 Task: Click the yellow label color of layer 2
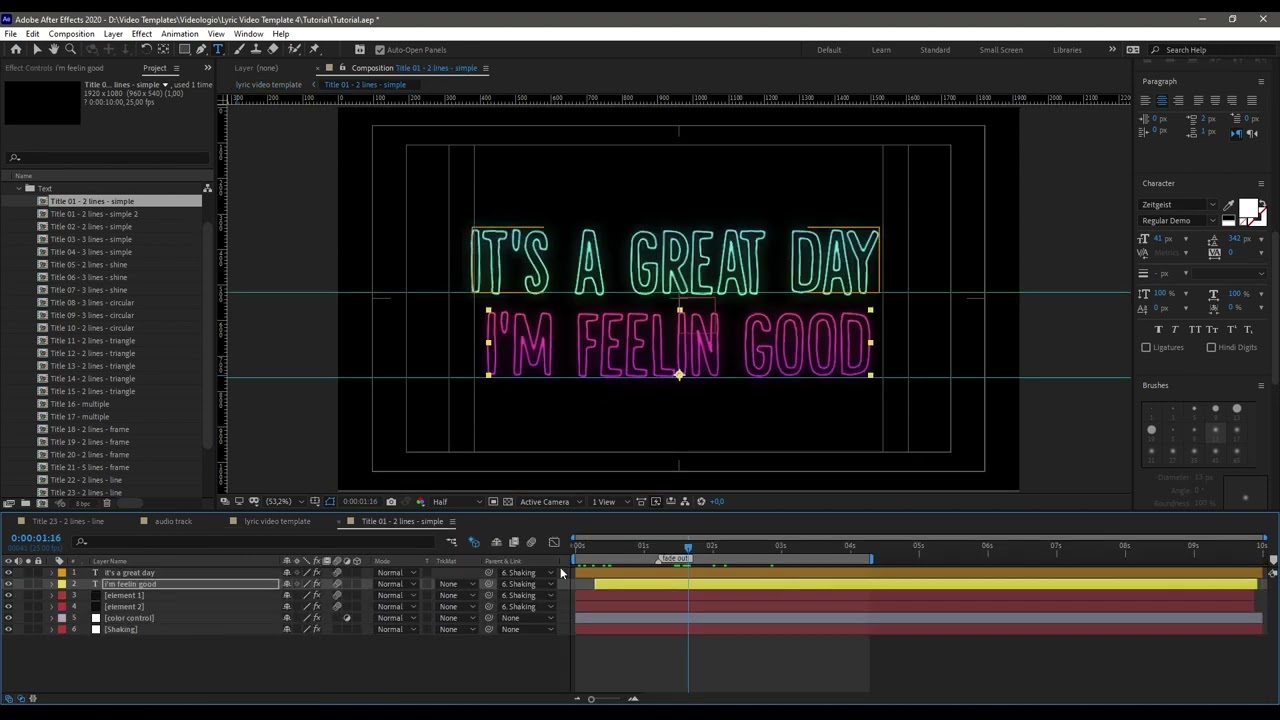click(x=61, y=584)
